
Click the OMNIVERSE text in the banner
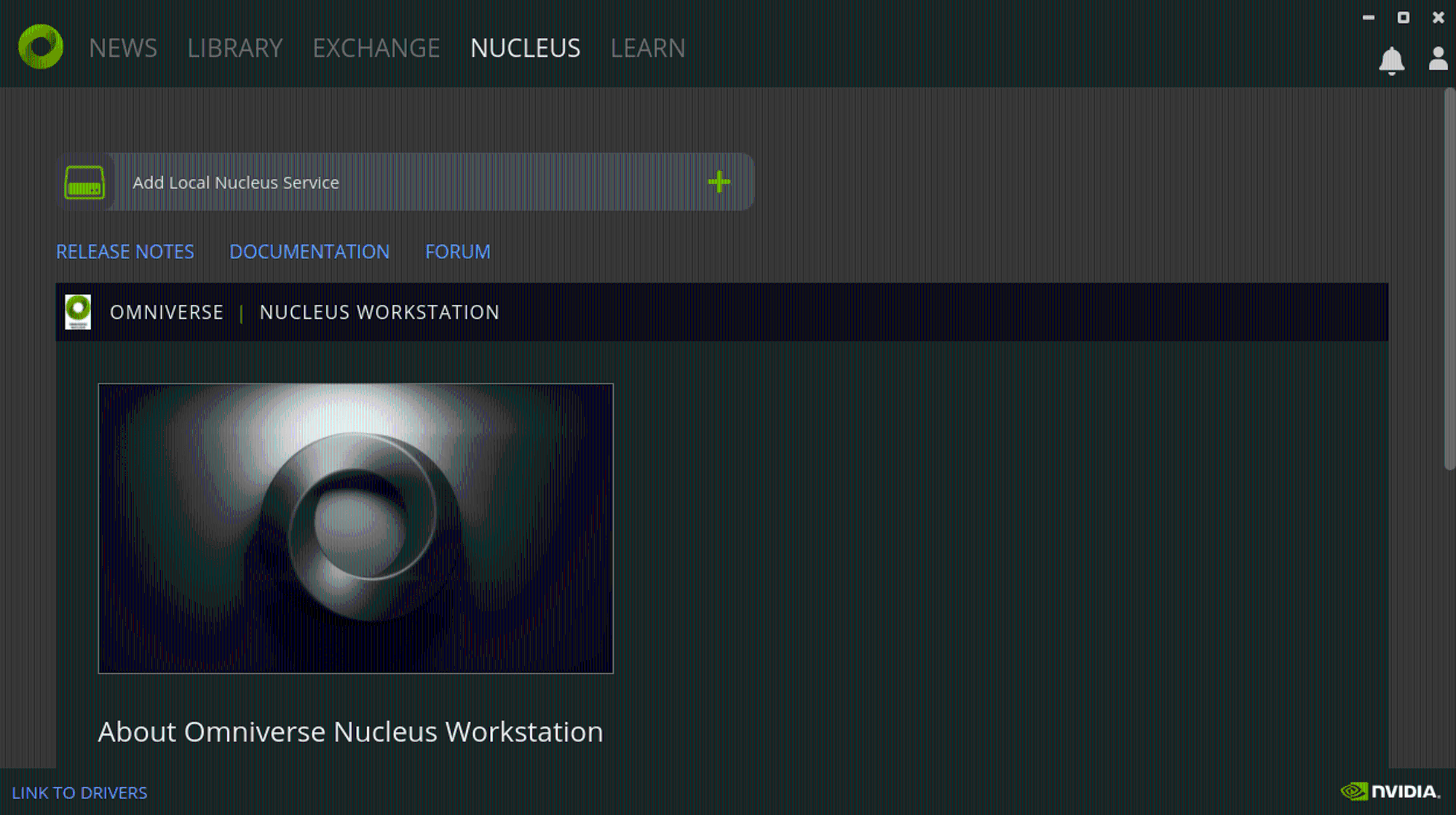(x=167, y=312)
